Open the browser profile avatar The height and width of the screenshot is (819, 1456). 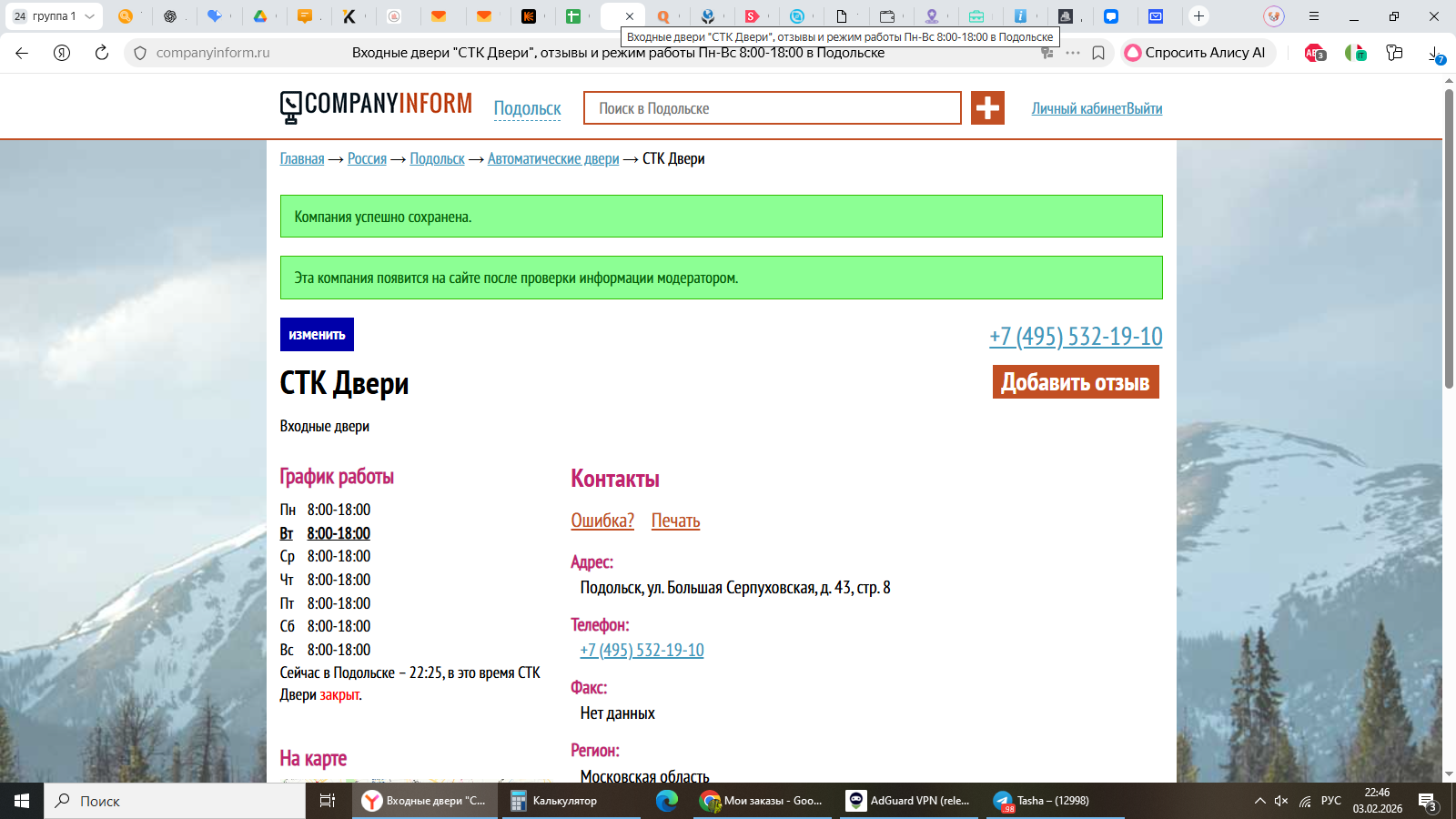[x=1274, y=16]
